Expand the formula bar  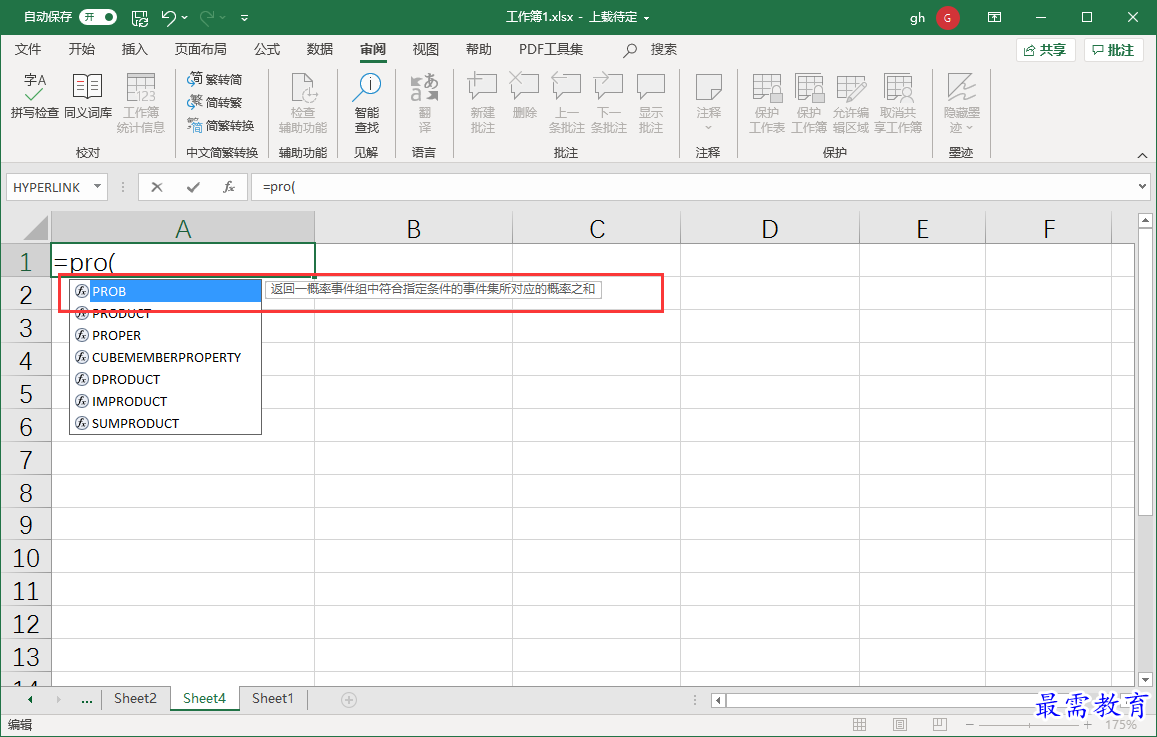[1142, 187]
